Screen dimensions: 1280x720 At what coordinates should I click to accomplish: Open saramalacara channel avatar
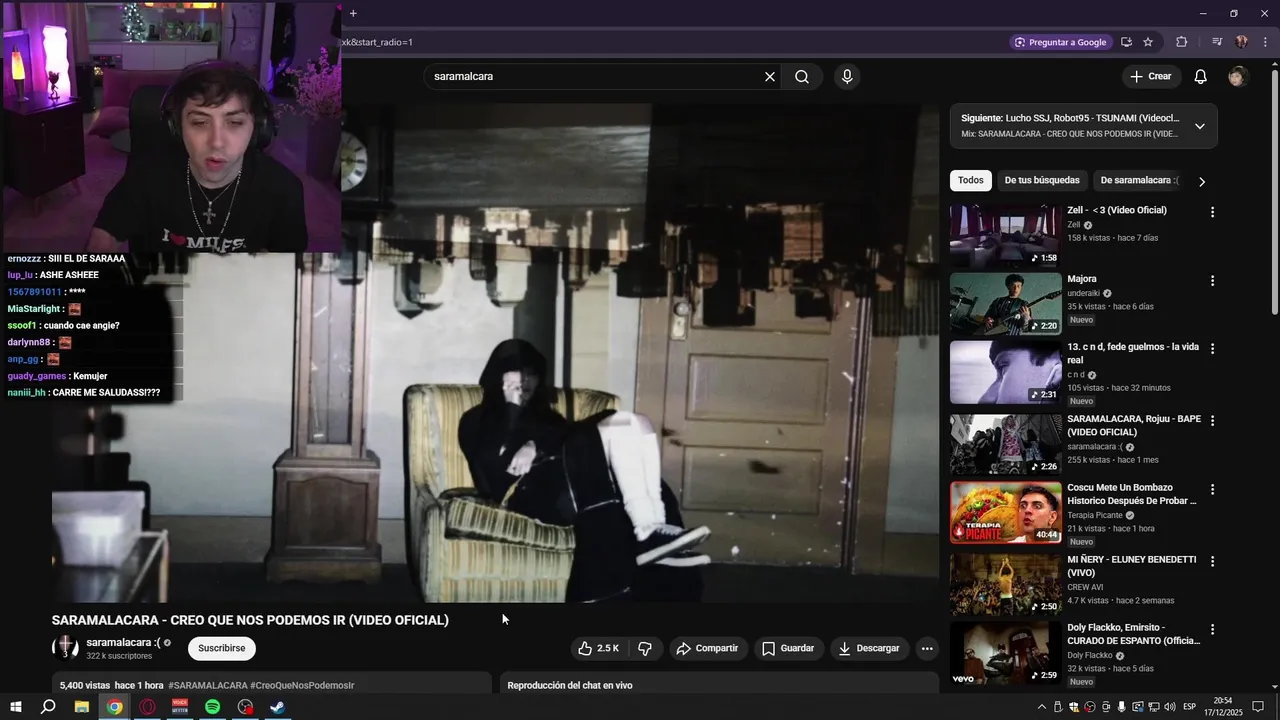tap(65, 648)
